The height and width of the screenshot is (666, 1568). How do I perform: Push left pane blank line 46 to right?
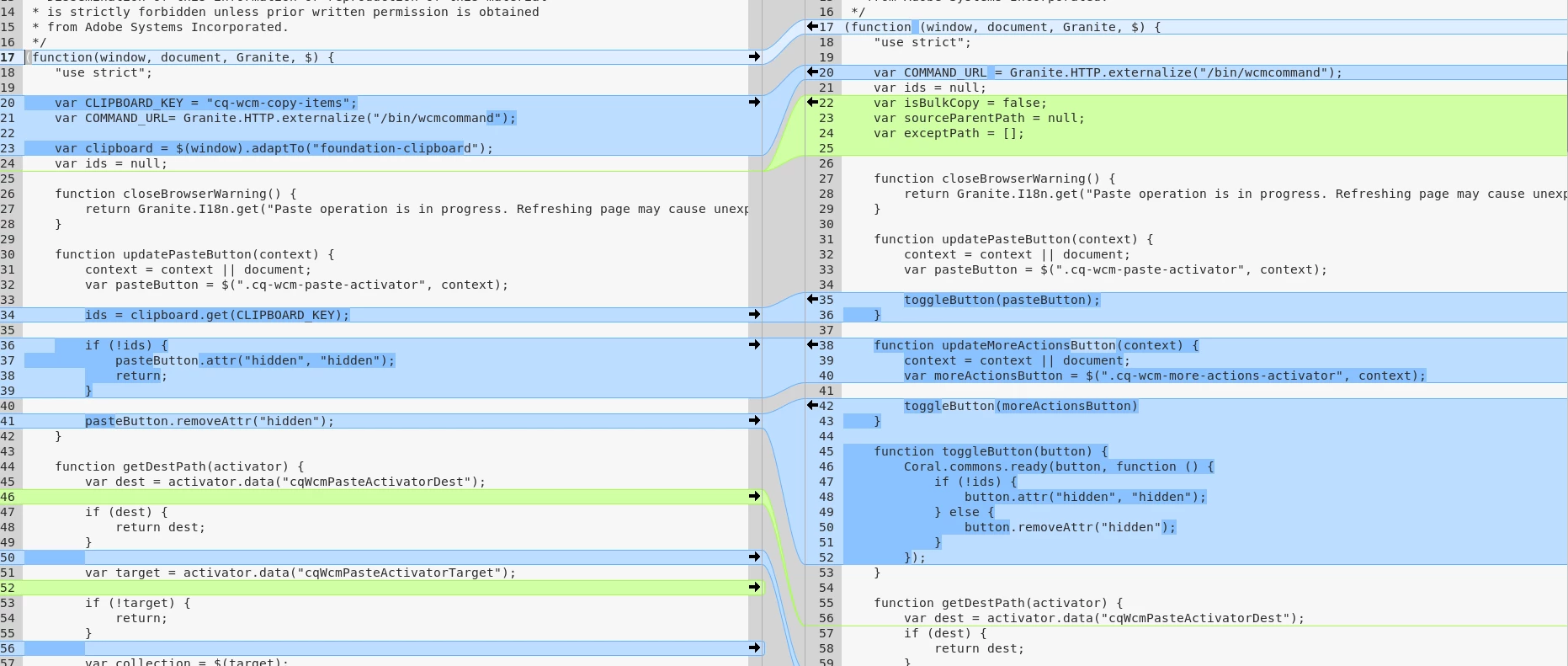754,497
